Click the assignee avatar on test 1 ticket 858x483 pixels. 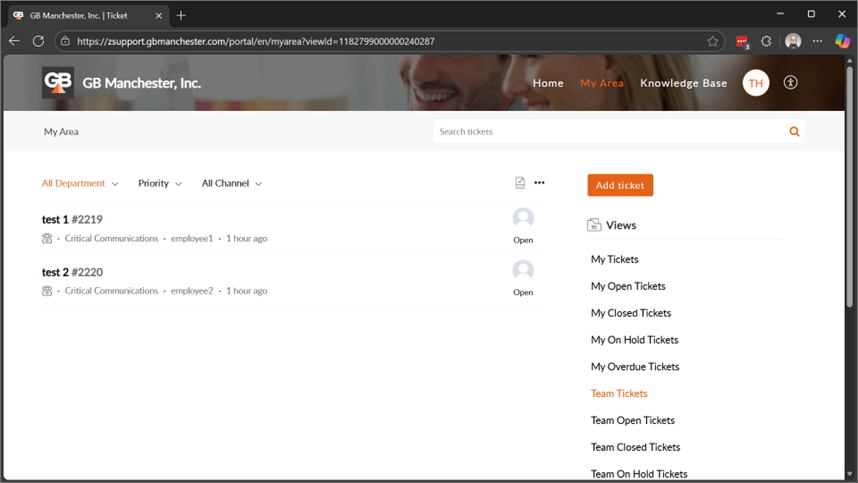523,218
